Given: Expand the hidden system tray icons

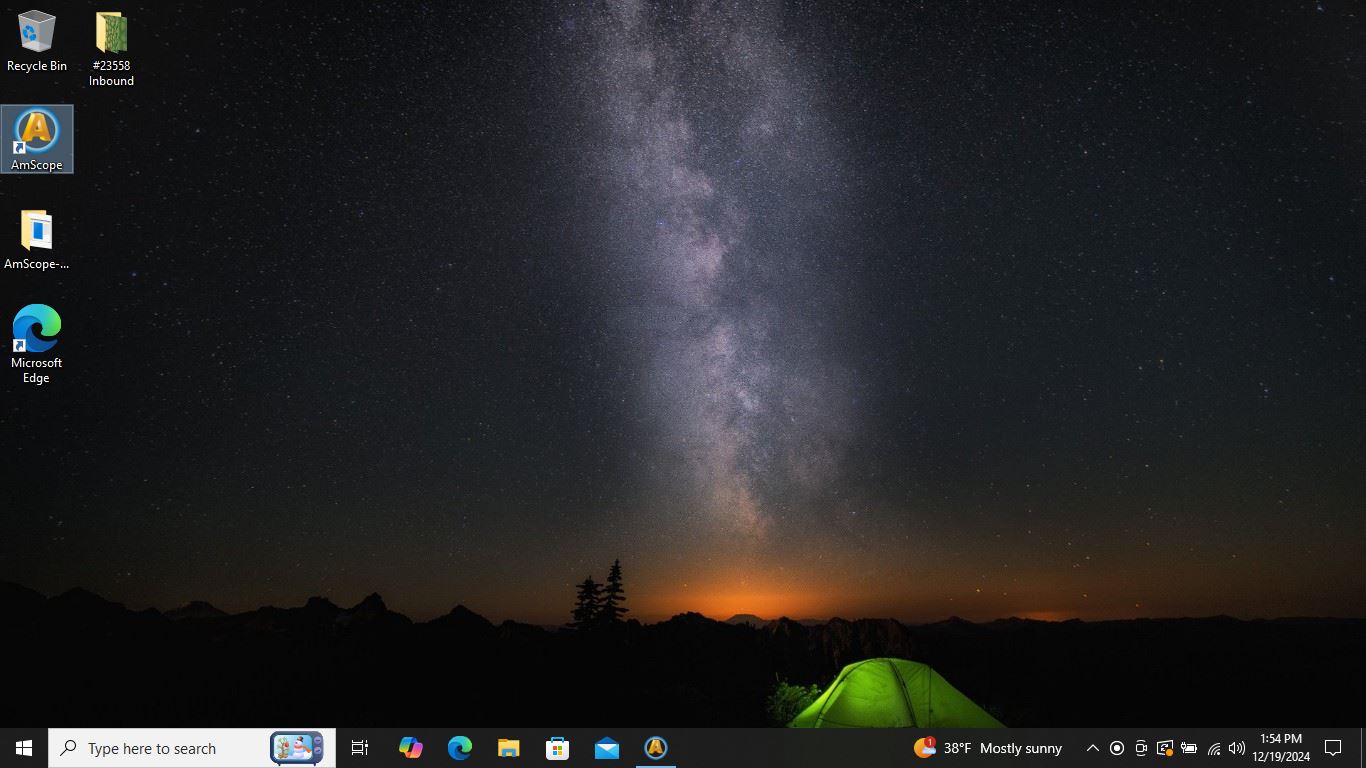Looking at the screenshot, I should coord(1093,748).
